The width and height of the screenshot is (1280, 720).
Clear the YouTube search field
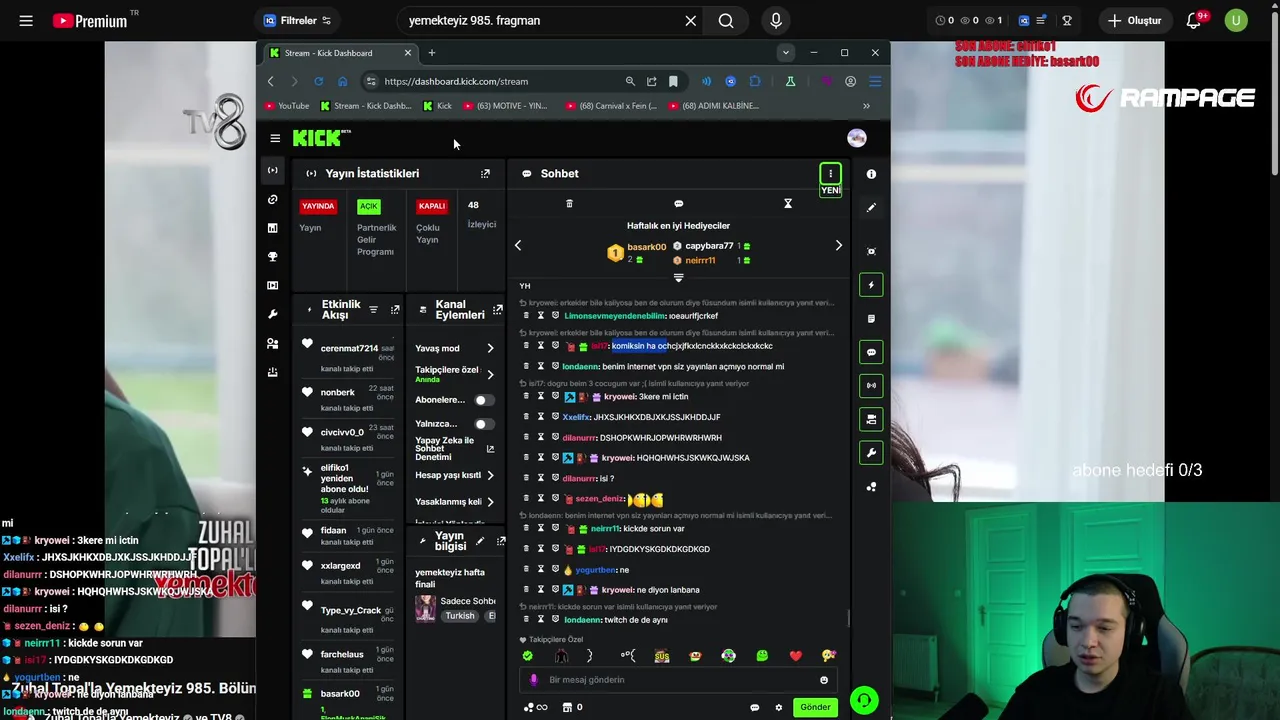click(x=690, y=20)
